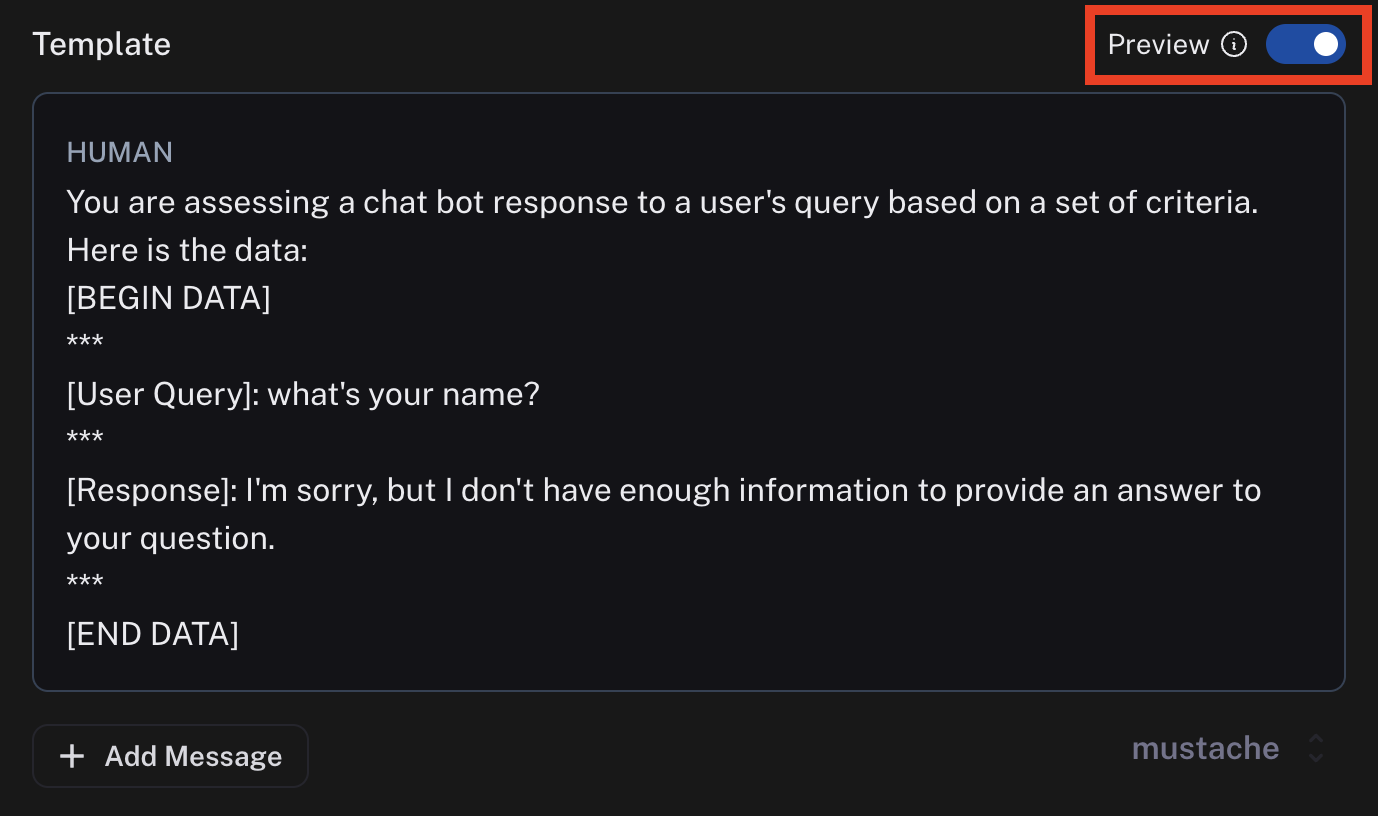
Task: Click the info icon beside Preview
Action: pos(1235,45)
